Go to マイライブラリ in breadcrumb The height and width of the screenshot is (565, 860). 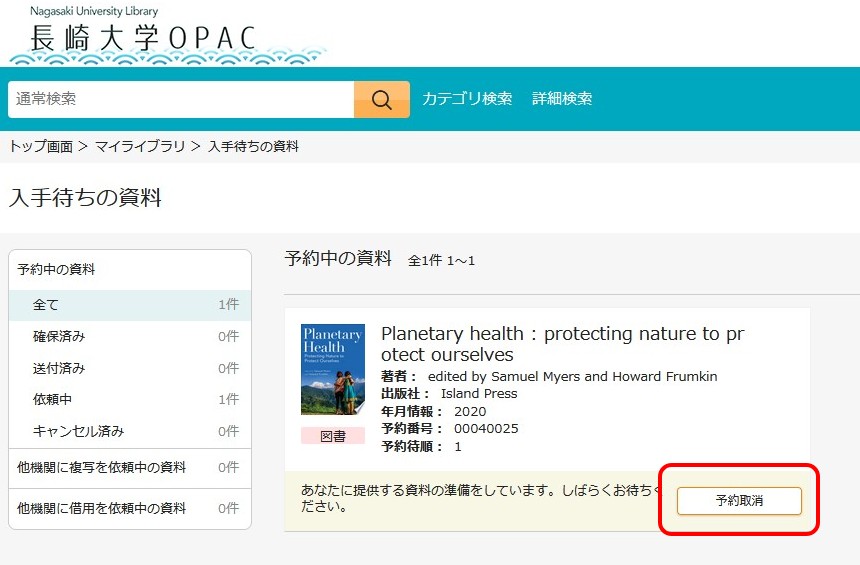[140, 147]
